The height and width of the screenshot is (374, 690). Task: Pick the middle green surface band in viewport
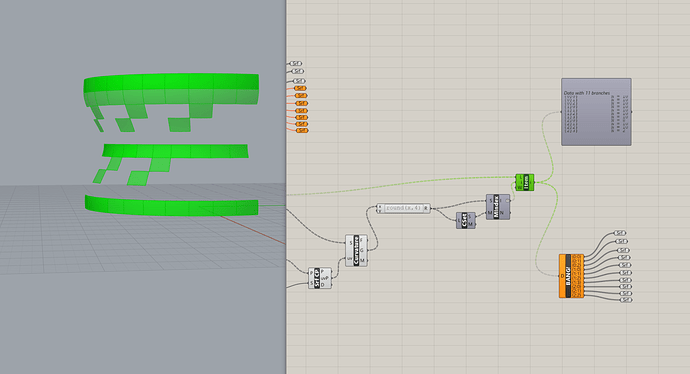[175, 151]
